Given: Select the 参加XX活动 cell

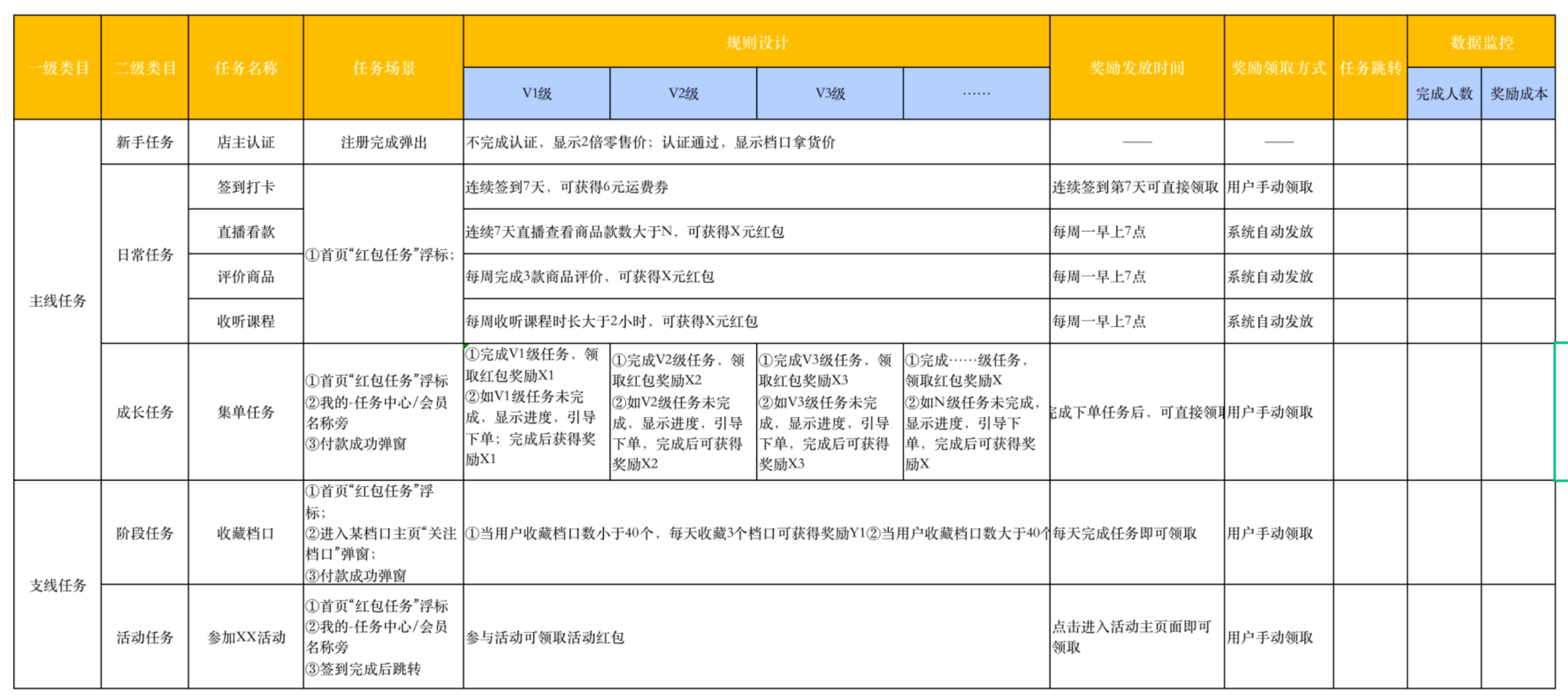Looking at the screenshot, I should click(x=246, y=636).
